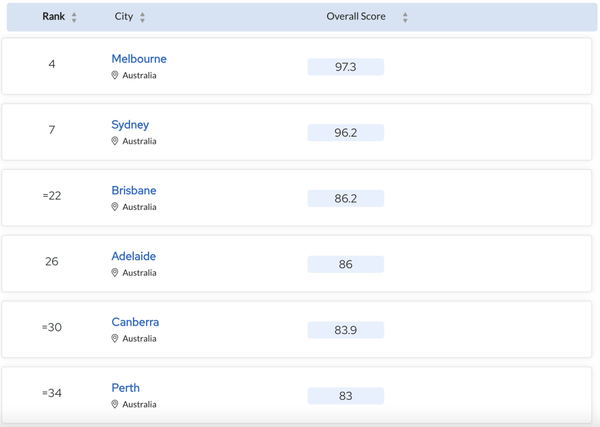Click the location pin icon under Canberra
600x427 pixels.
coord(115,339)
